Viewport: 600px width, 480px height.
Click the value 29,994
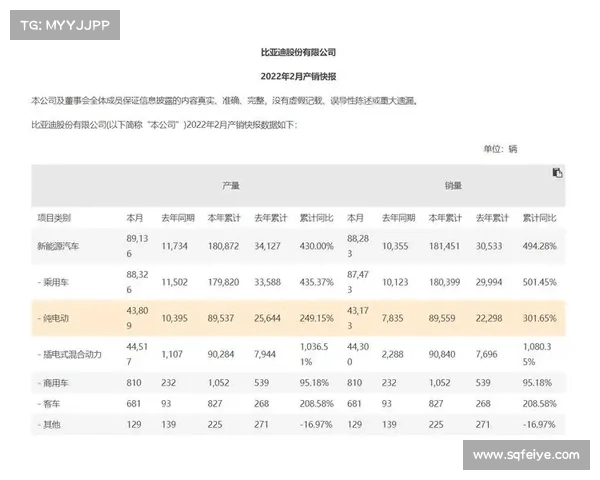click(x=489, y=282)
